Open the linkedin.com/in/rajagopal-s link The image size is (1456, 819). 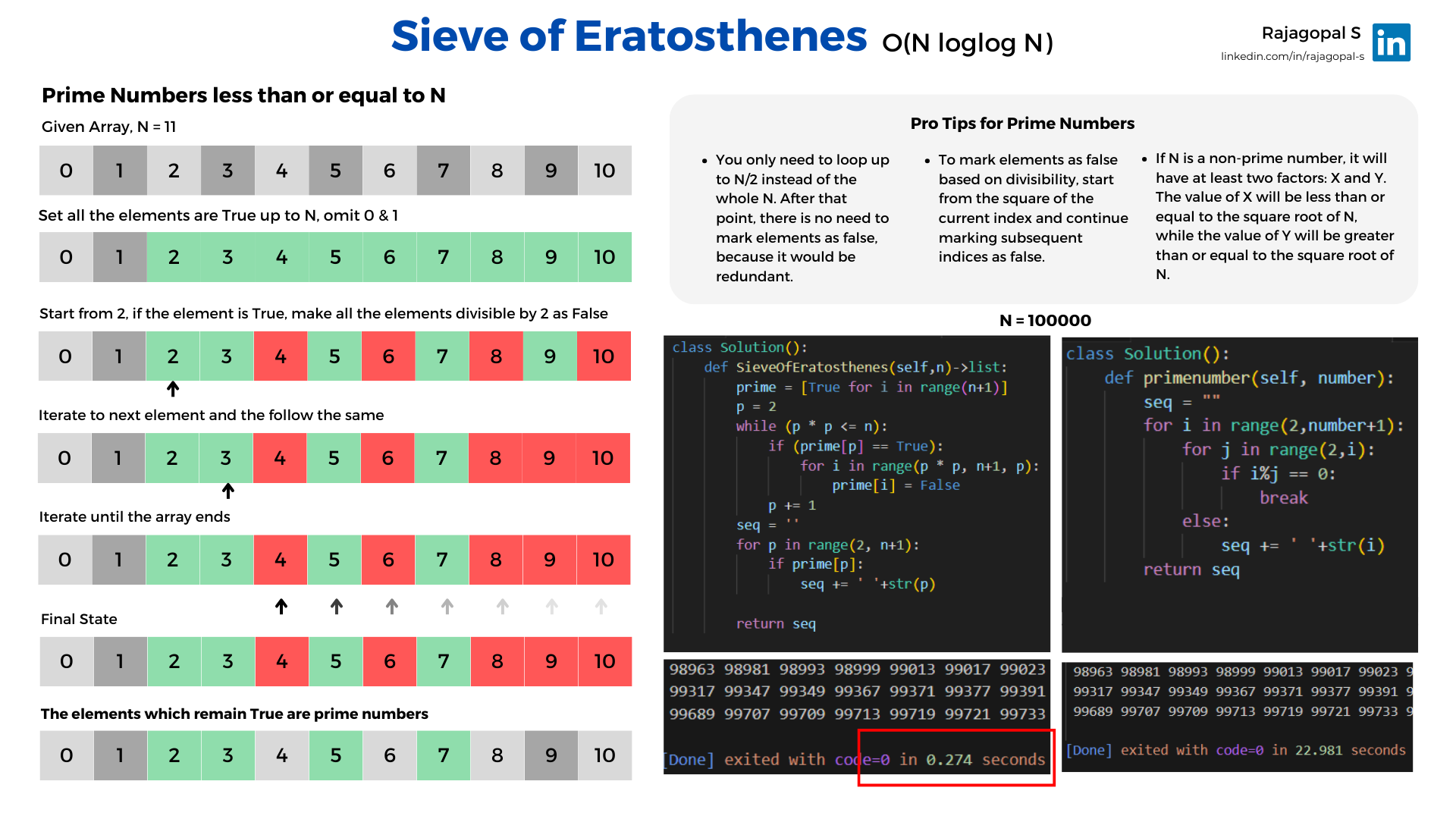(x=1292, y=57)
